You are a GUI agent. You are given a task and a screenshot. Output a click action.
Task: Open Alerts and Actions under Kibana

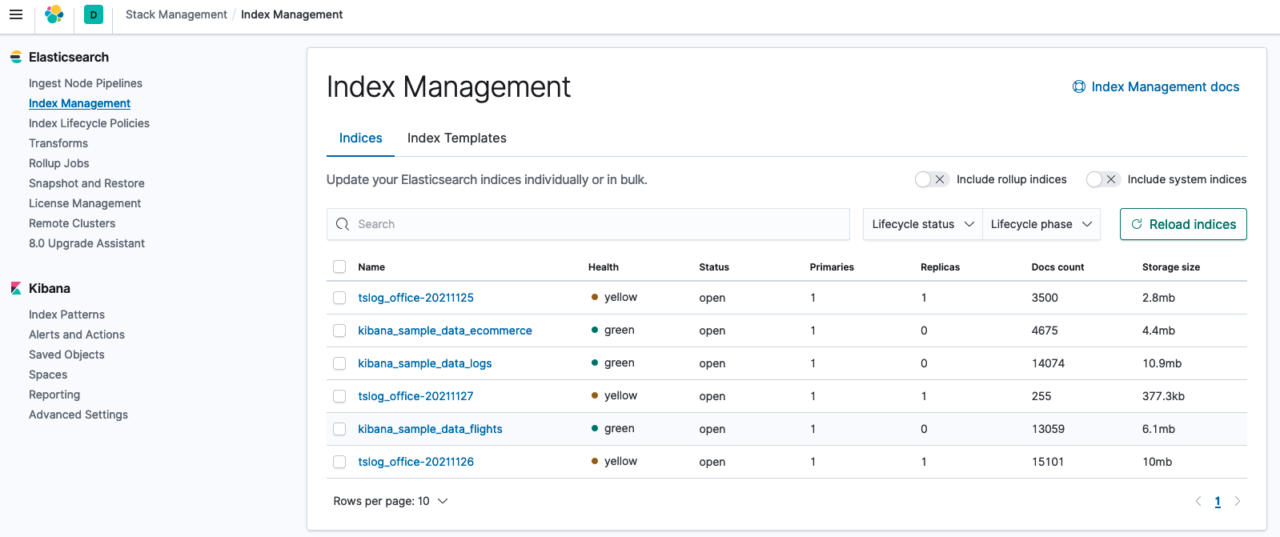click(77, 334)
